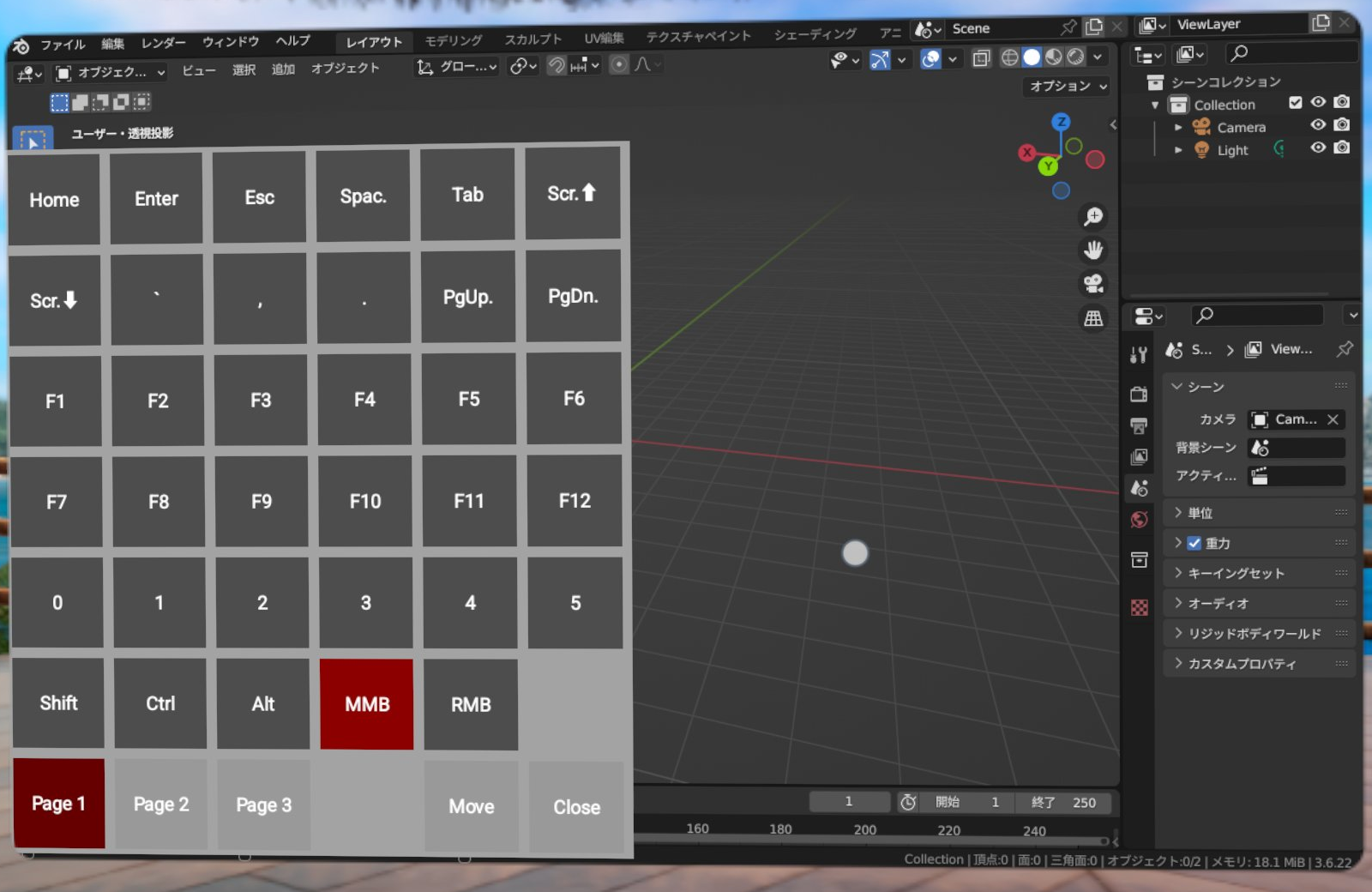Open the ファイル menu
This screenshot has width=1372, height=892.
pos(63,45)
